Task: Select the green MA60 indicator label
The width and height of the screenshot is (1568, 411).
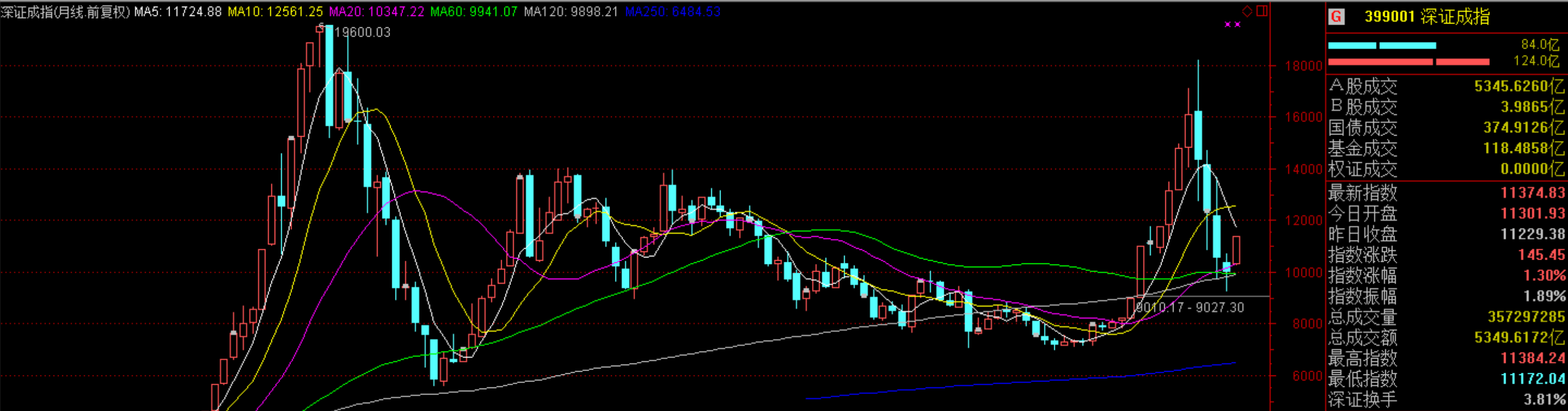Action: (x=474, y=12)
